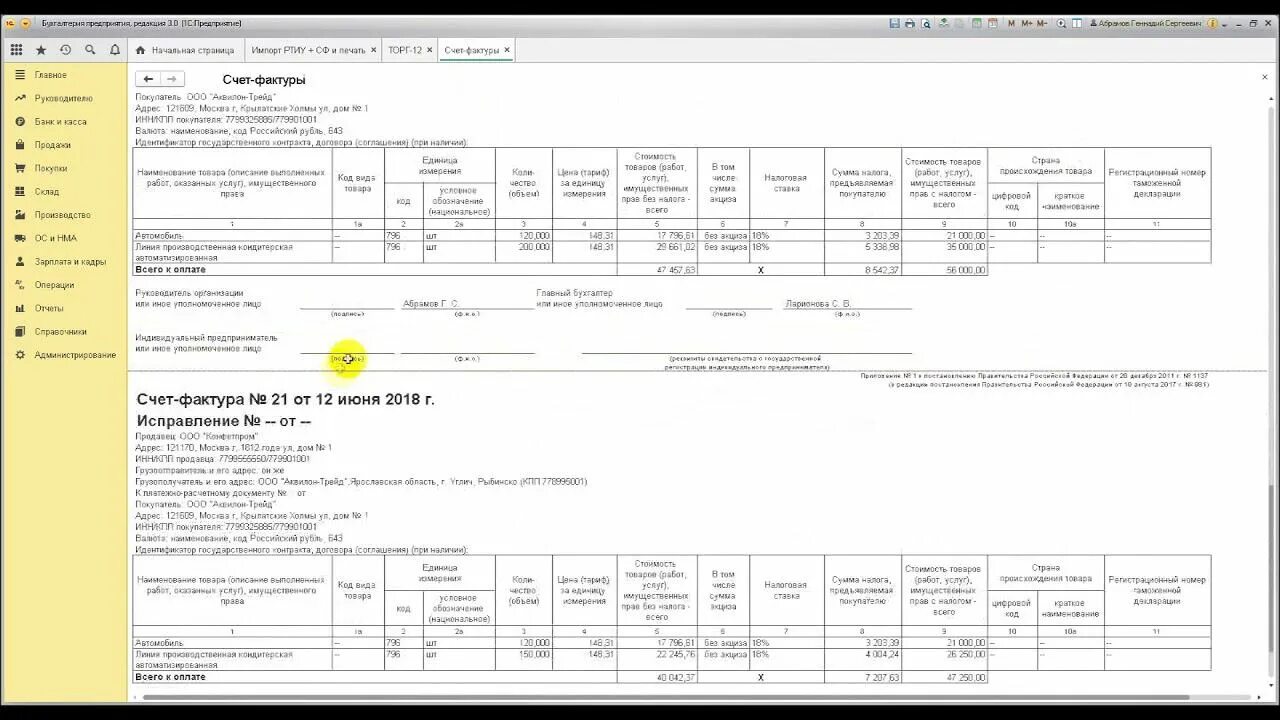Toggle the split window panels icon
Screen dimensions: 1280x720
(1076, 23)
